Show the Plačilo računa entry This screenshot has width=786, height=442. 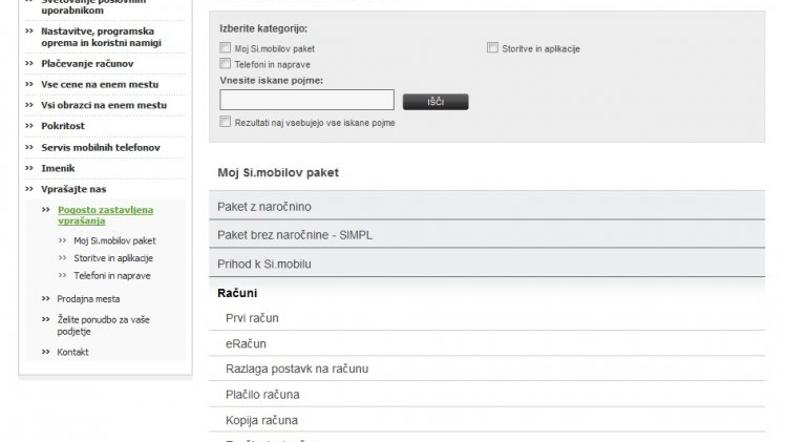click(x=262, y=394)
